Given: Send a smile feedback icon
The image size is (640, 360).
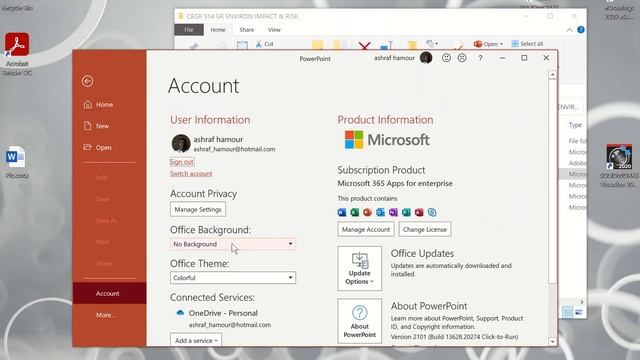Looking at the screenshot, I should tap(446, 58).
